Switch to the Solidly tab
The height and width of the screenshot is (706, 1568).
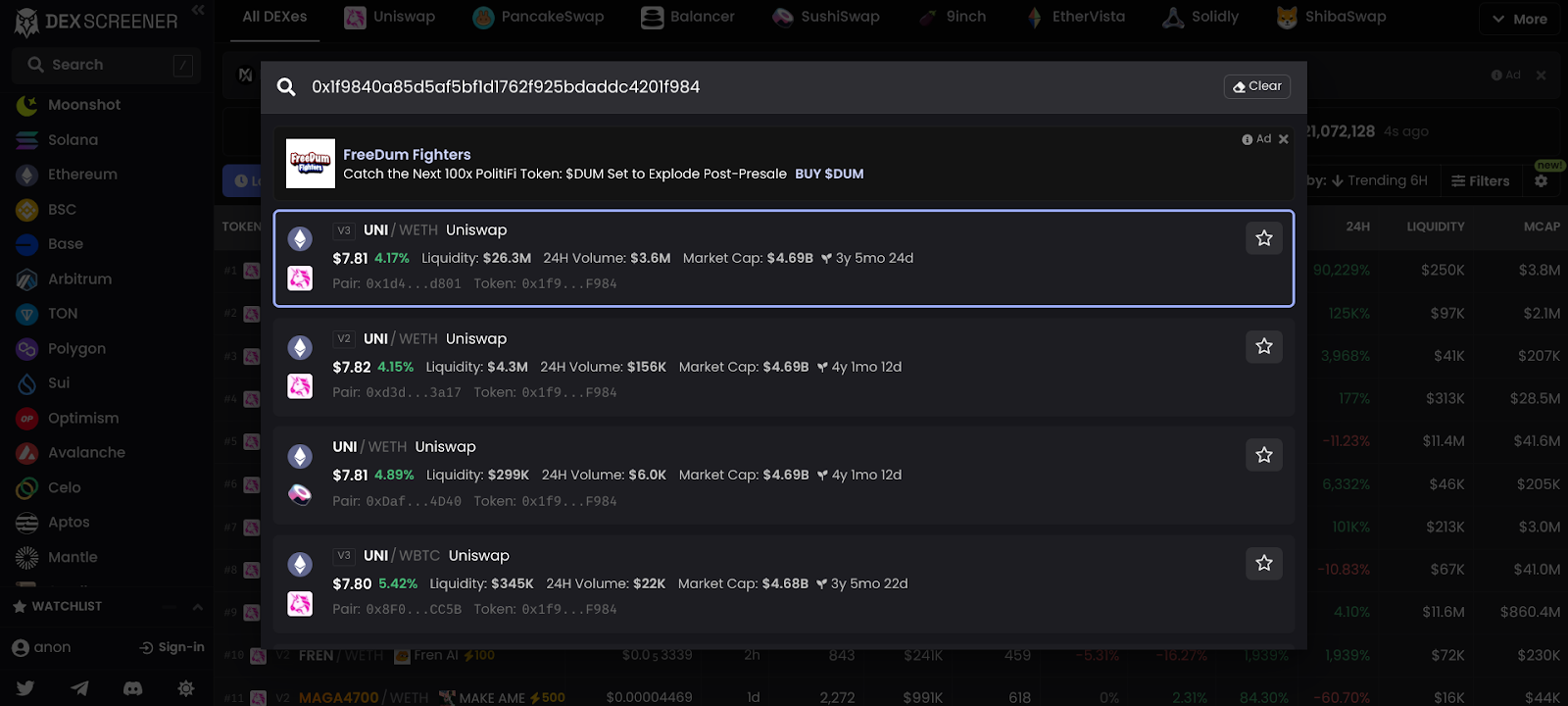click(x=1200, y=18)
